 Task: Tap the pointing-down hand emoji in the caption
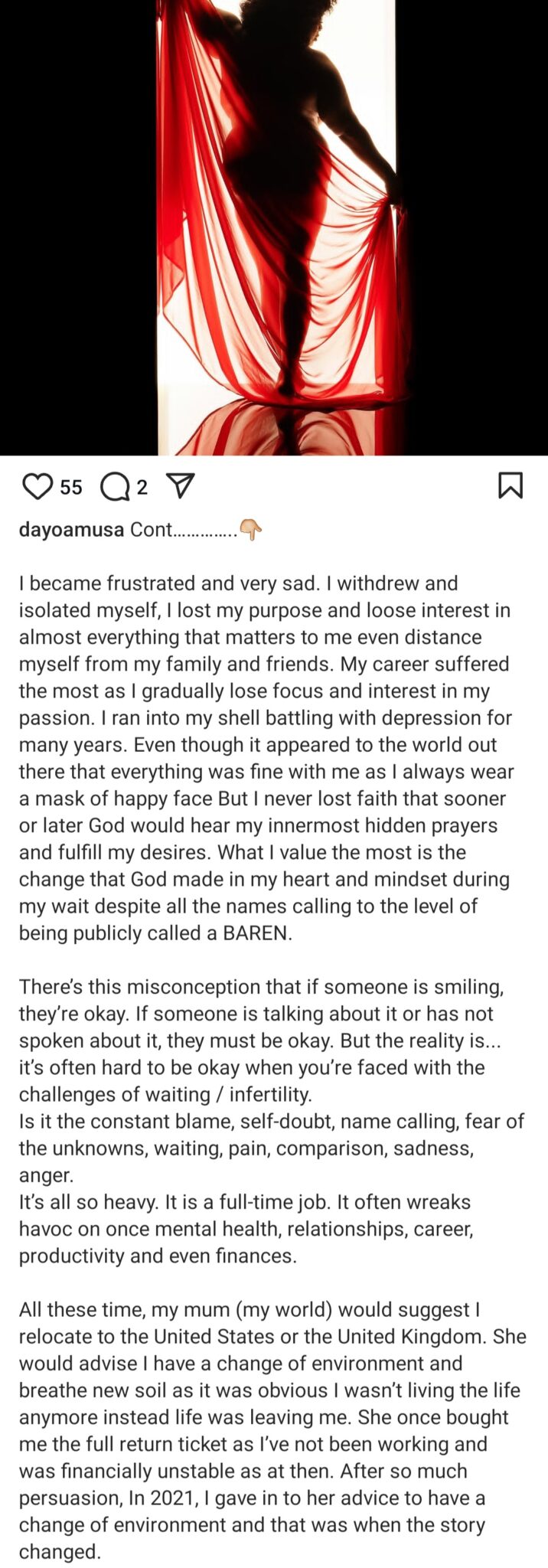point(250,530)
